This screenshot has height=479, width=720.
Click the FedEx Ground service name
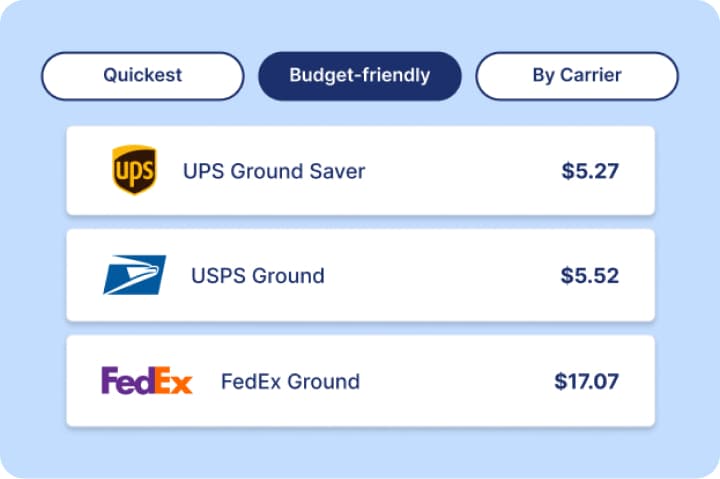290,382
